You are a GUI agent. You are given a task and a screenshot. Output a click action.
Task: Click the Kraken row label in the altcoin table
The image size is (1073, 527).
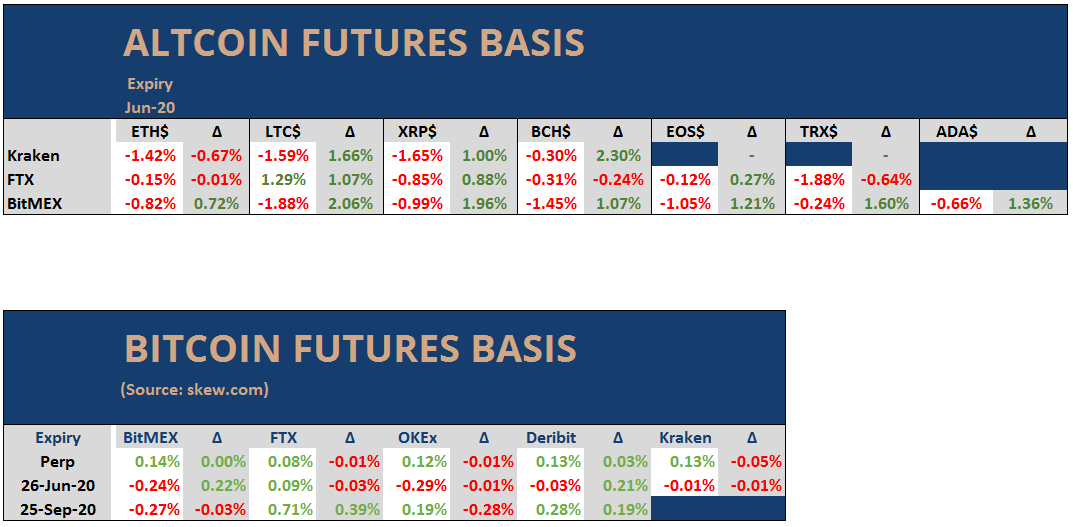pyautogui.click(x=33, y=155)
